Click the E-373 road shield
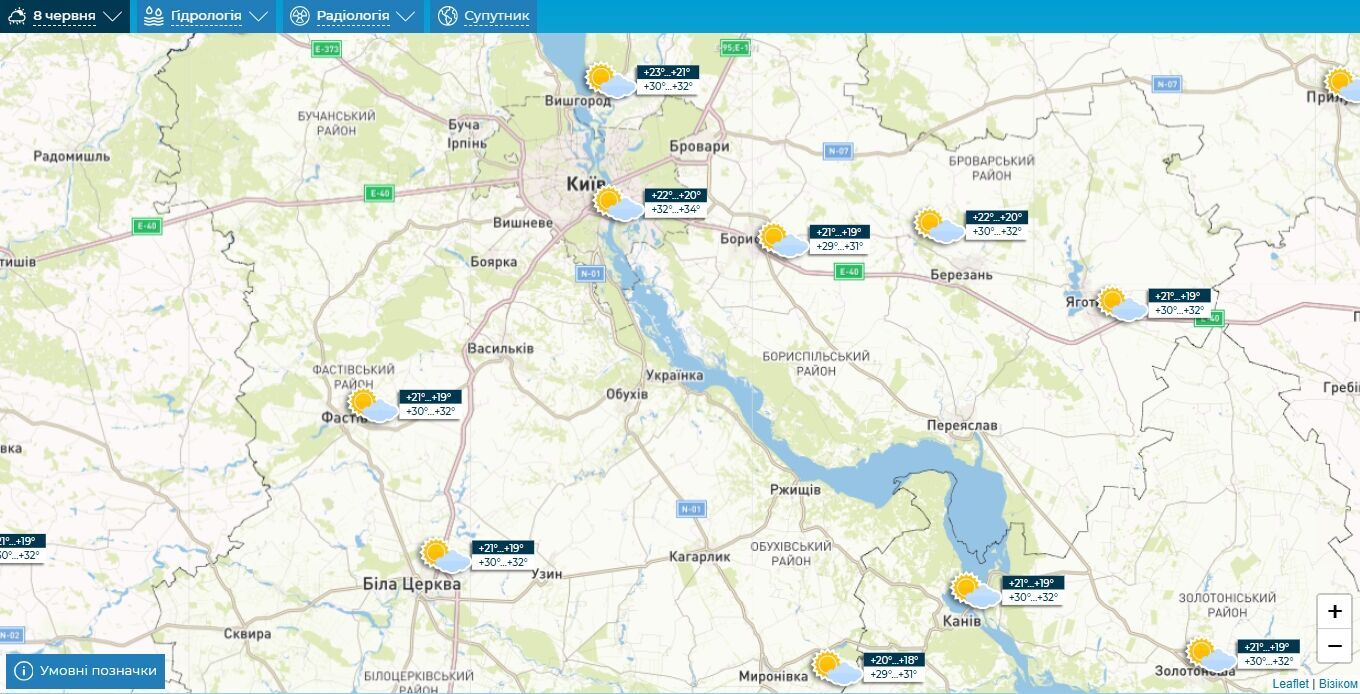The height and width of the screenshot is (694, 1360). tap(326, 49)
